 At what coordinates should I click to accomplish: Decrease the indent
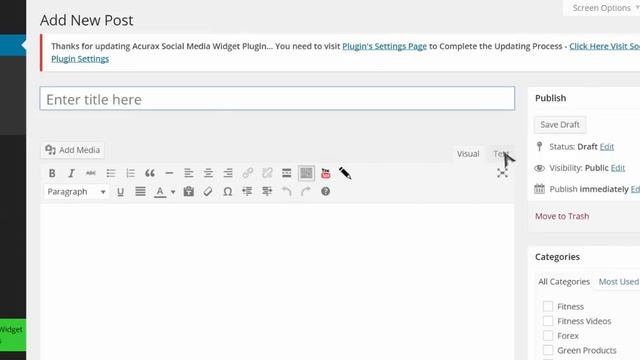click(x=247, y=191)
